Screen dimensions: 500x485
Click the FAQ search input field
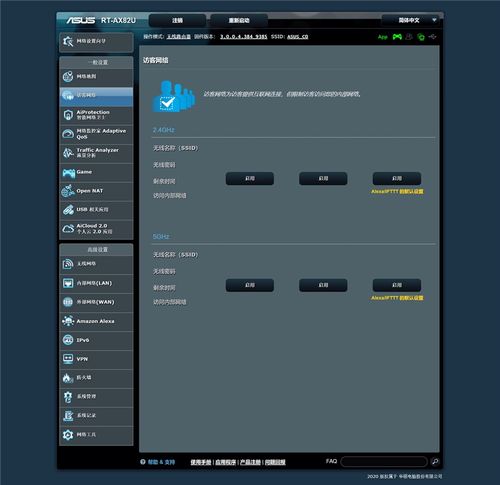tap(384, 462)
